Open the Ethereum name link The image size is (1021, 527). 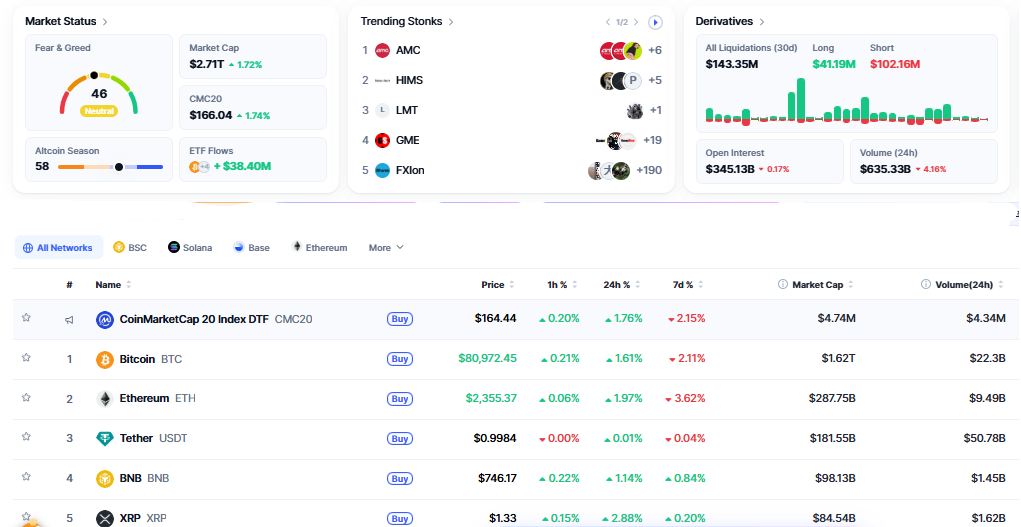[144, 398]
